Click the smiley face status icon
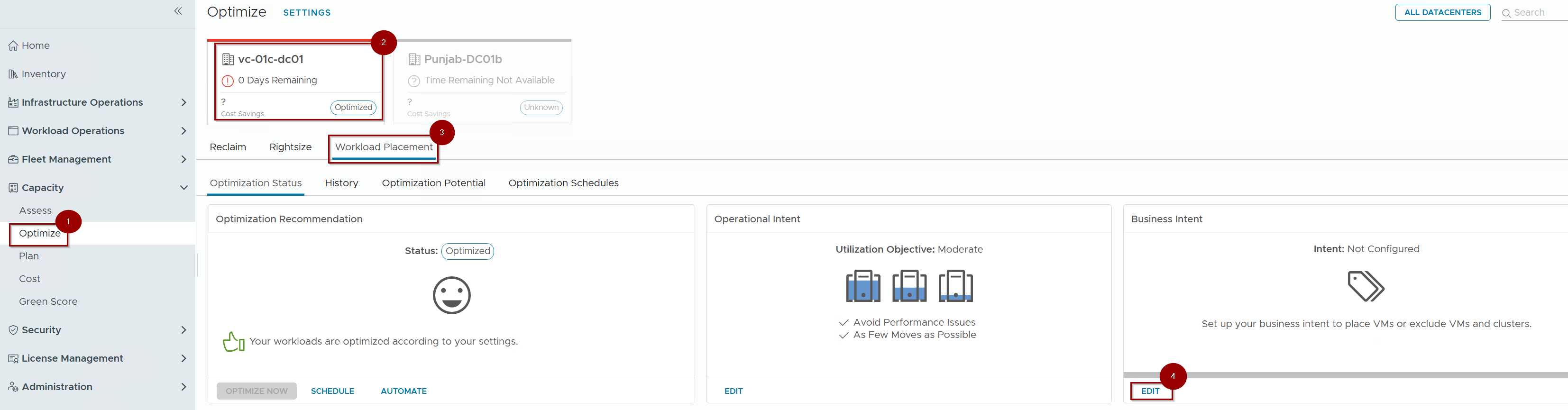Viewport: 1568px width, 410px height. point(451,295)
